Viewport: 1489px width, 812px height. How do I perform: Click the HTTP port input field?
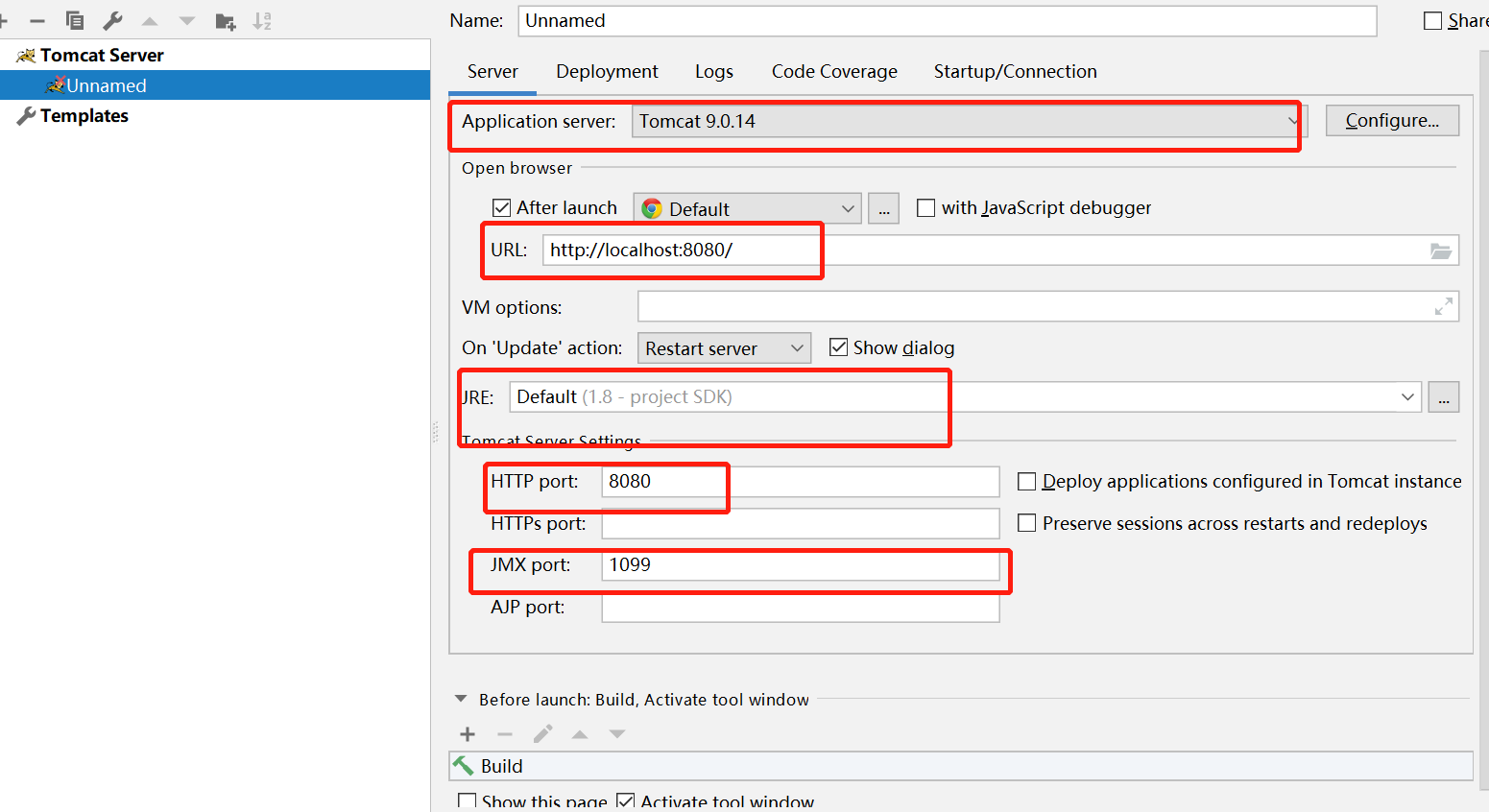[799, 482]
